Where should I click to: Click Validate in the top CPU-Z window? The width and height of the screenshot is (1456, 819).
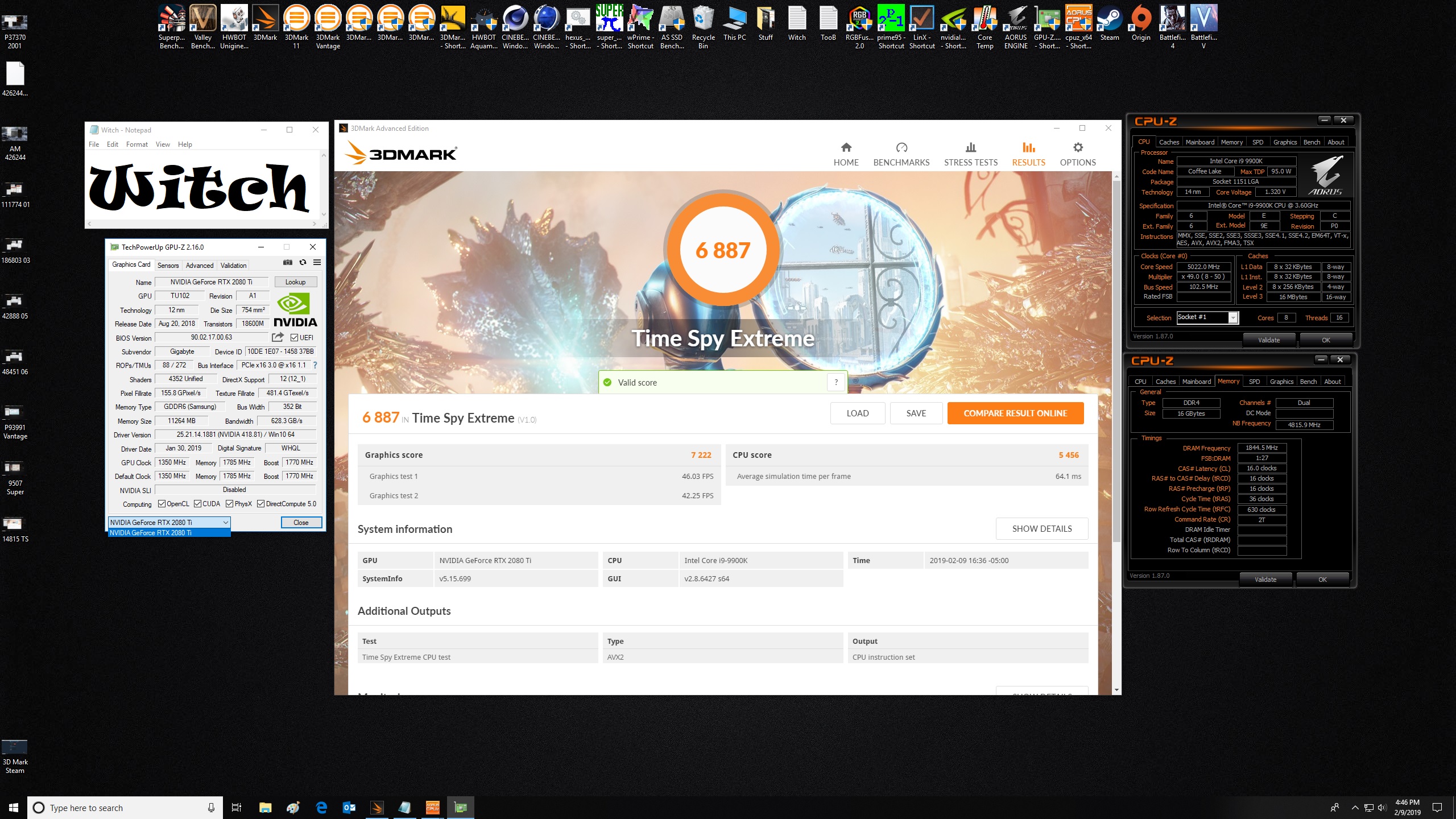click(1268, 340)
